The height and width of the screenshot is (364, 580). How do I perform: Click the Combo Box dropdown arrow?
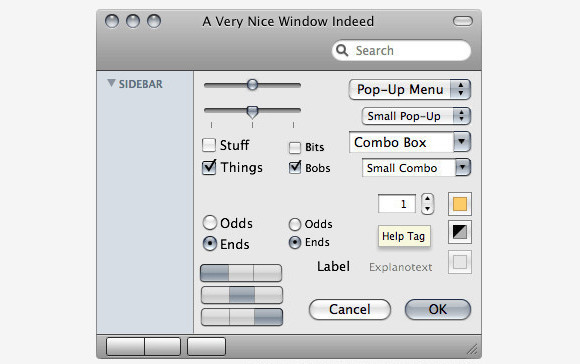click(x=462, y=142)
